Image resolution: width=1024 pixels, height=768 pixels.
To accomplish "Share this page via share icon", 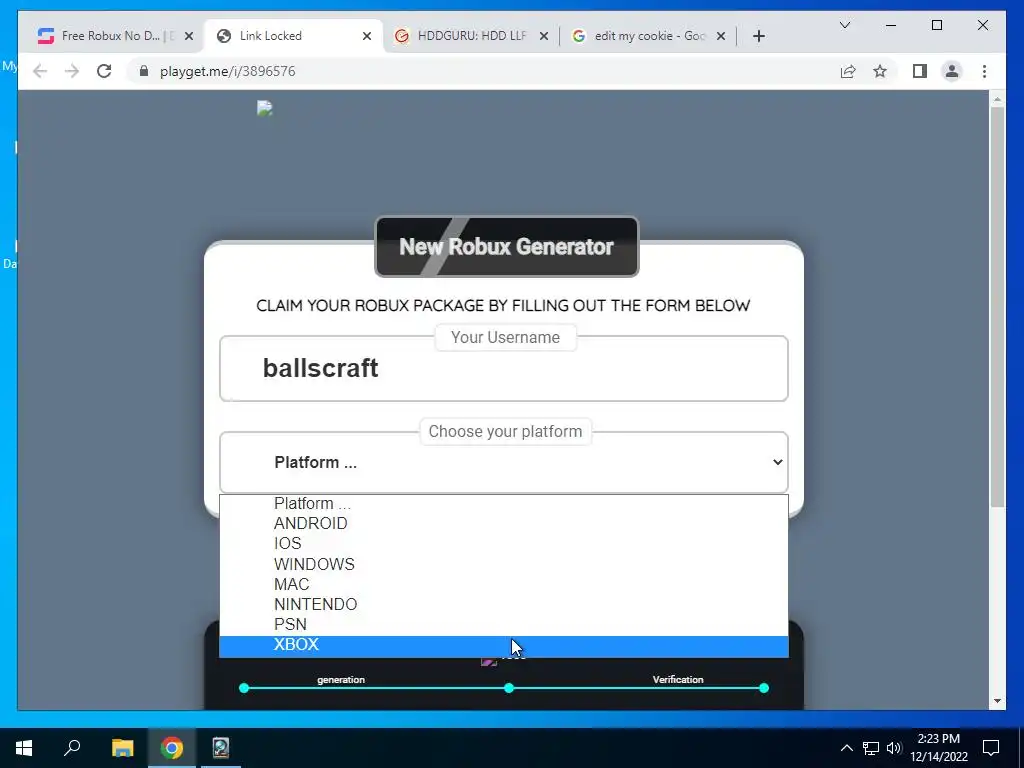I will tap(848, 71).
